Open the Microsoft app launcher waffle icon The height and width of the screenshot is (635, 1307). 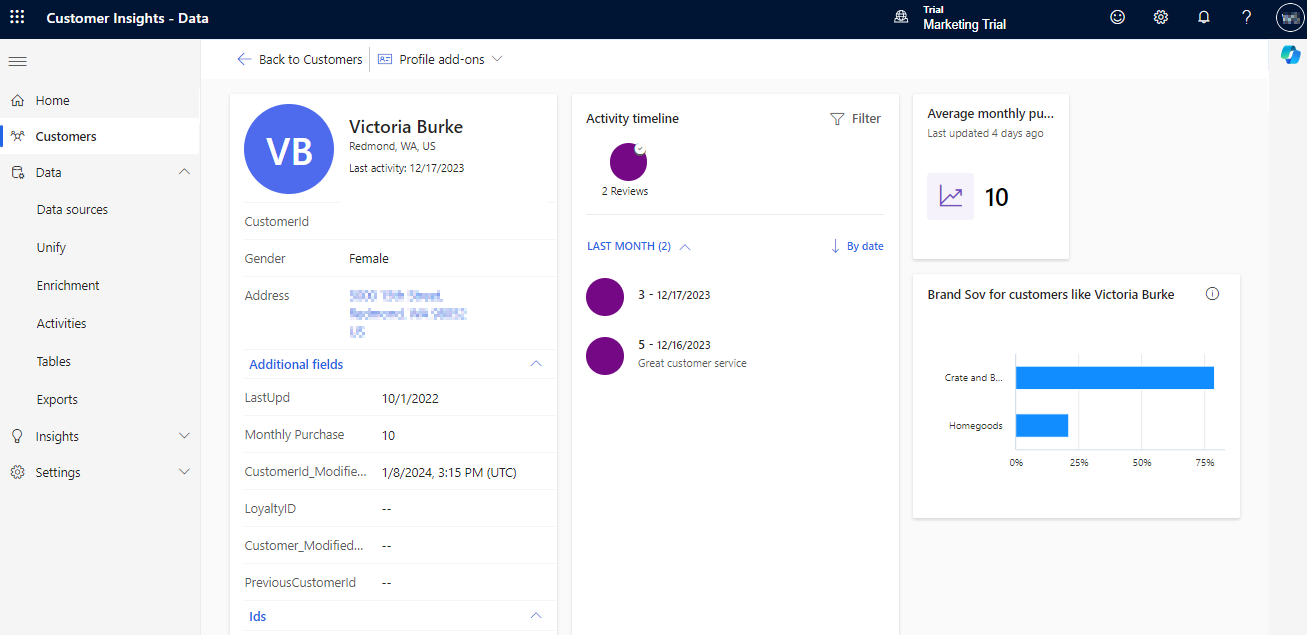17,17
